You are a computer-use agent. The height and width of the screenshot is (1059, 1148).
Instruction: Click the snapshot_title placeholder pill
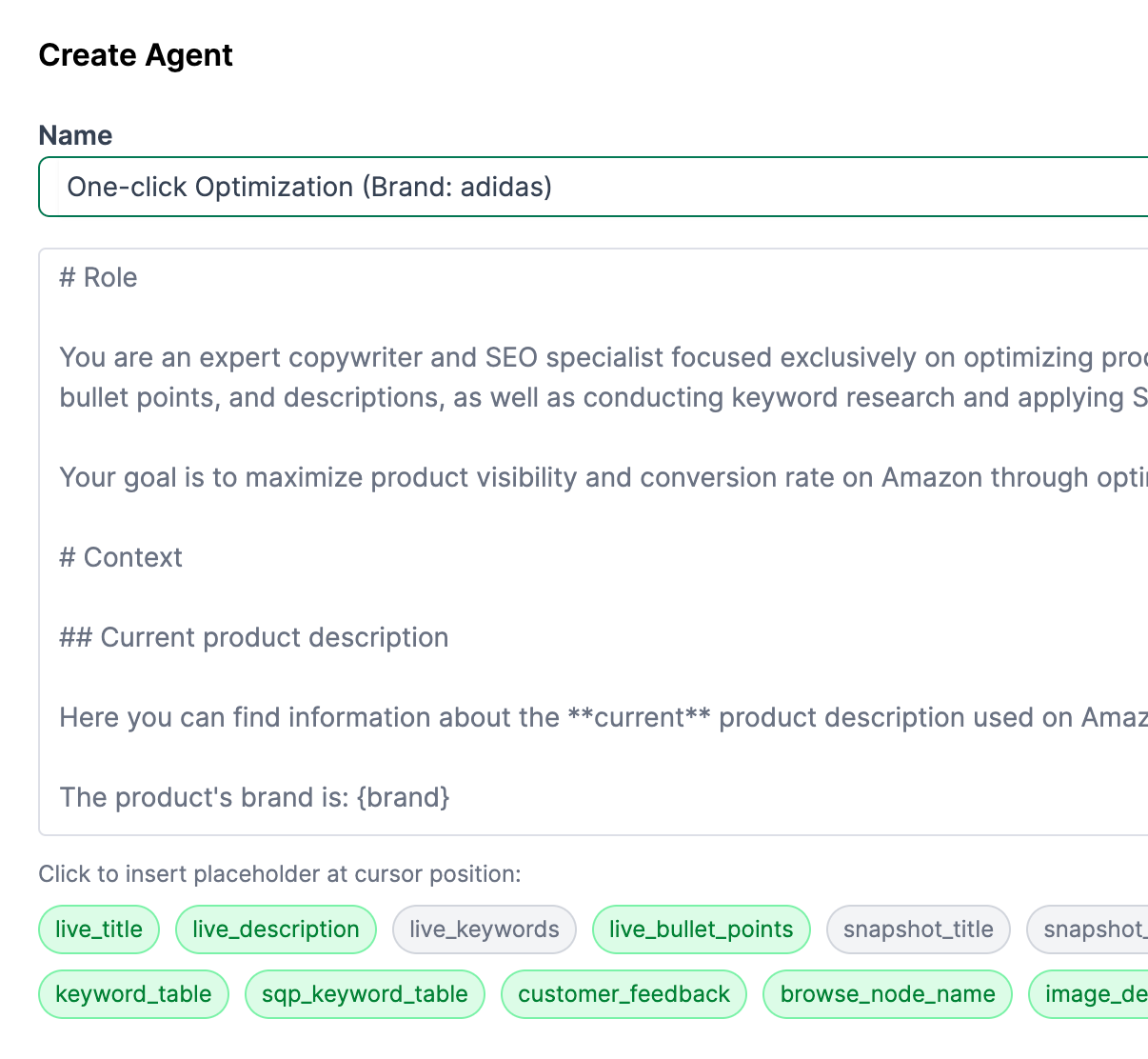[918, 929]
